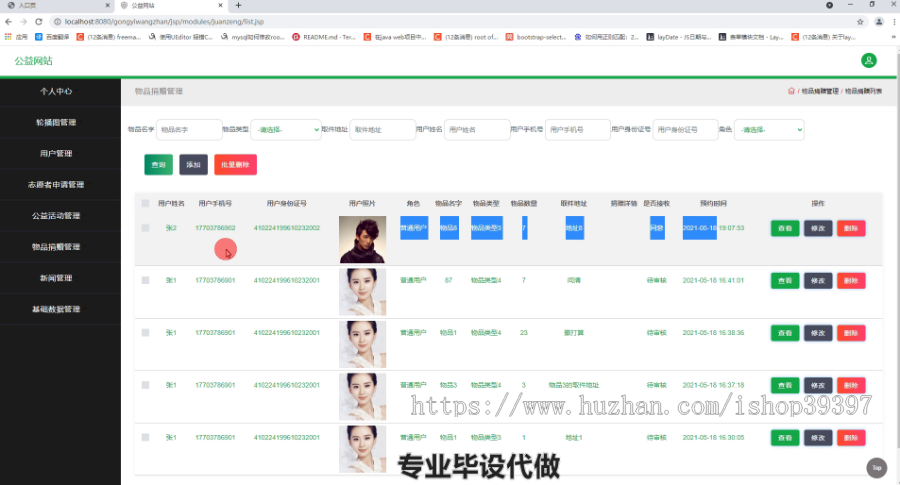Viewport: 900px width, 485px height.
Task: Reload the page with refresh icon
Action: [x=38, y=22]
